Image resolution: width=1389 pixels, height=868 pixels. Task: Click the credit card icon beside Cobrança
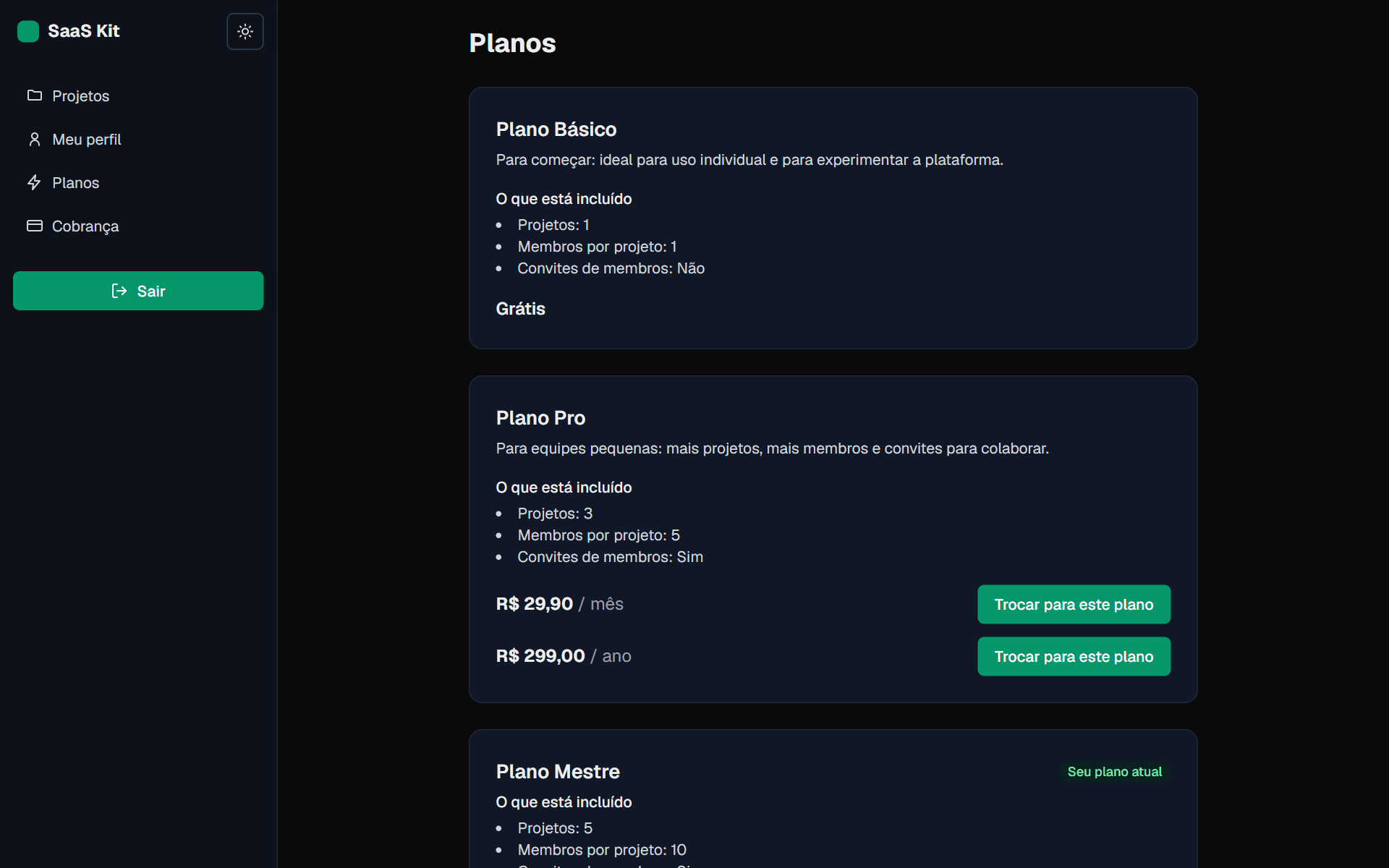click(35, 226)
